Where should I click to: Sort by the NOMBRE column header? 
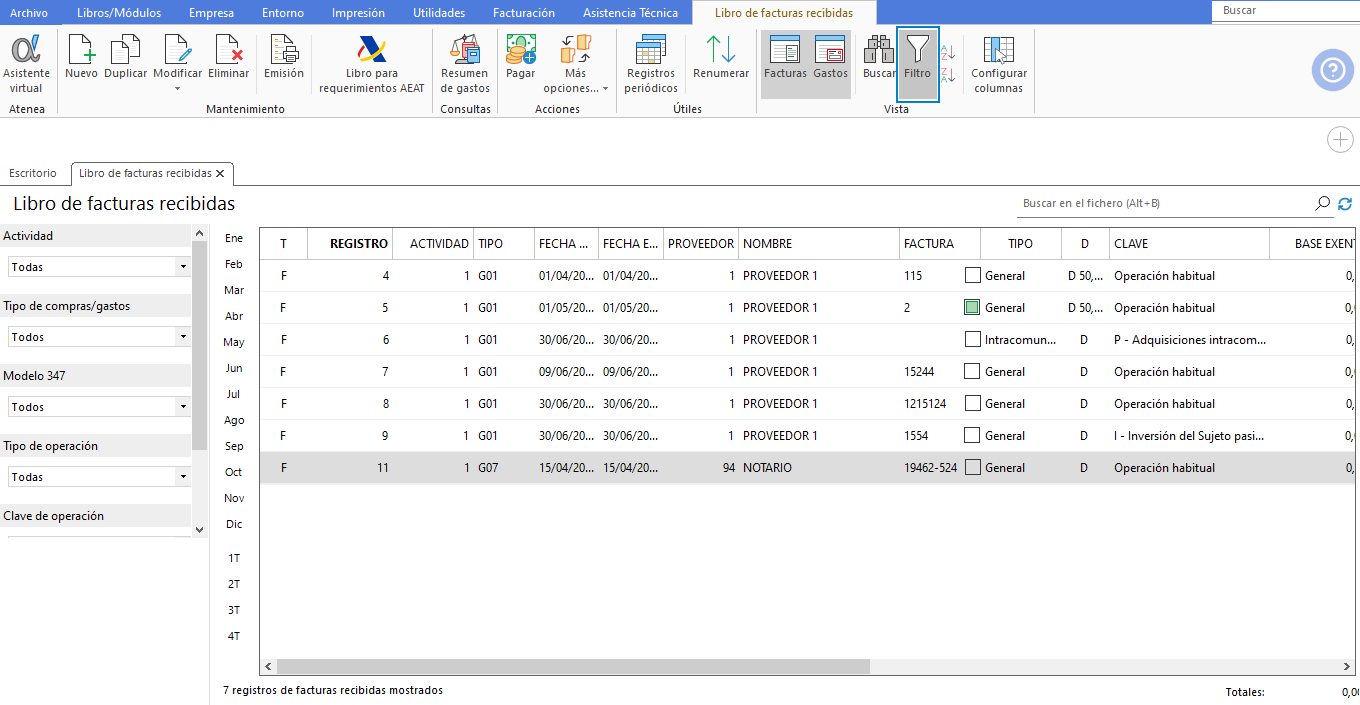click(818, 243)
